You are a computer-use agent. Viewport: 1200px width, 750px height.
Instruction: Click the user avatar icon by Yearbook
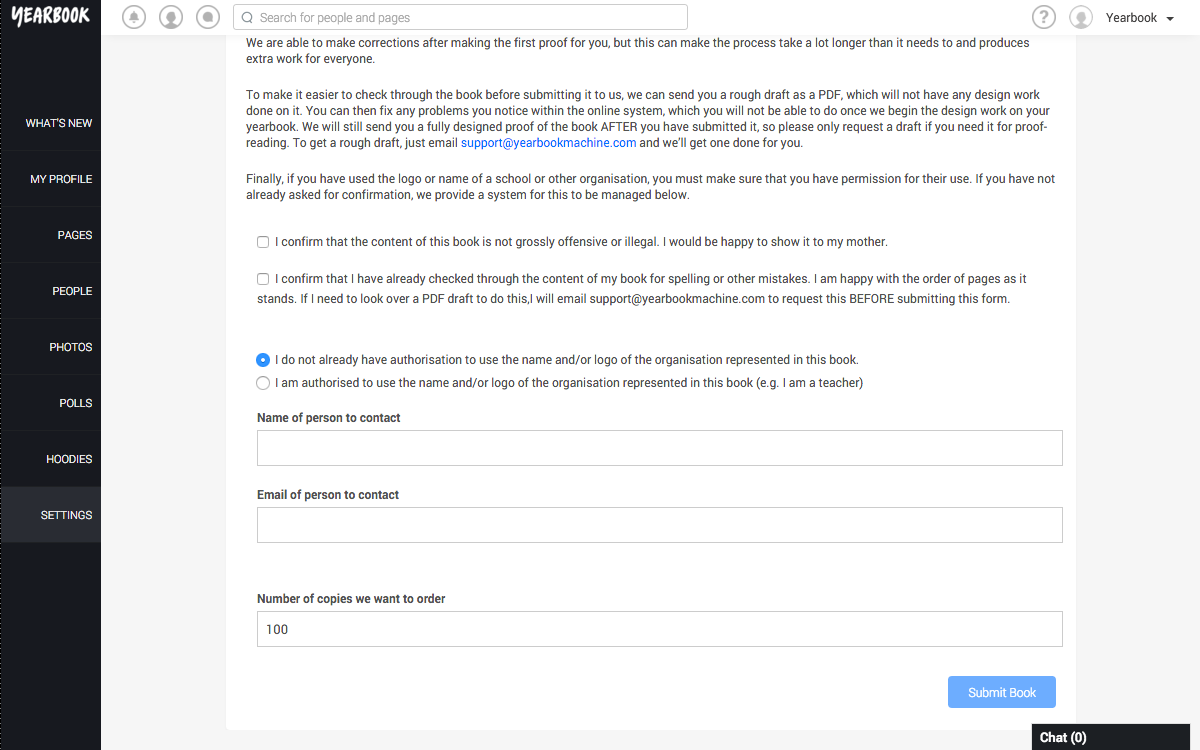[1081, 17]
